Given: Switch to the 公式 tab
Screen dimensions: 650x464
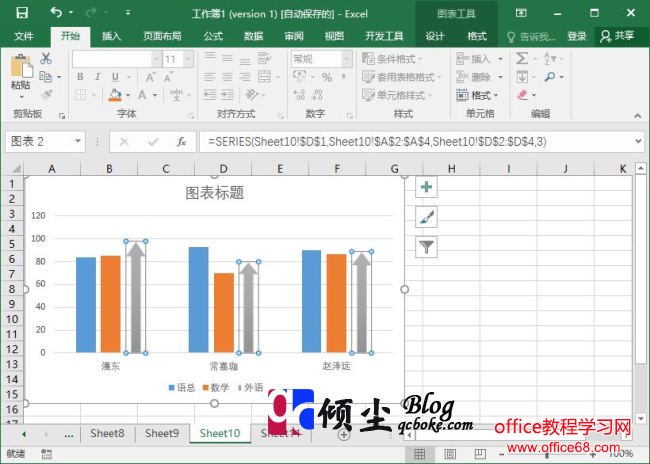Looking at the screenshot, I should tap(213, 36).
